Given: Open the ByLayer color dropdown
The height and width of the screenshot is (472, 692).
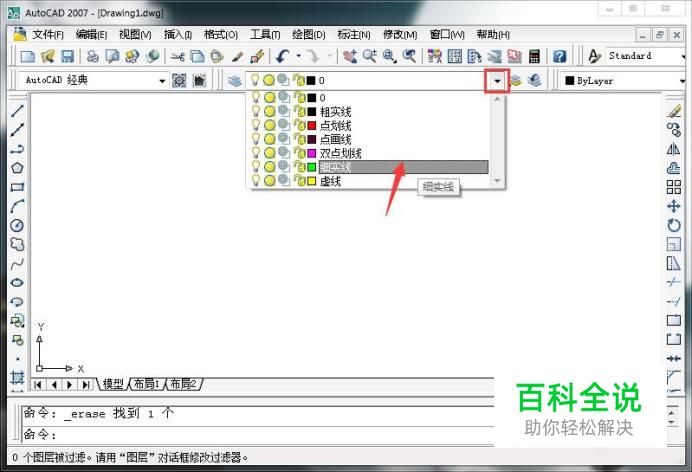Looking at the screenshot, I should pos(682,81).
